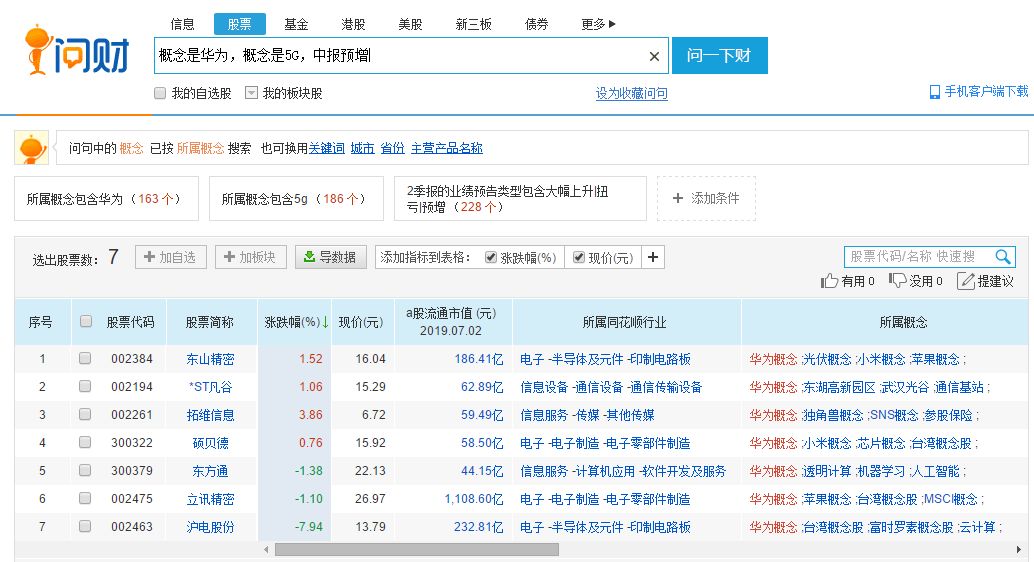Open stock 东山精密 link
The height and width of the screenshot is (562, 1034).
click(210, 359)
